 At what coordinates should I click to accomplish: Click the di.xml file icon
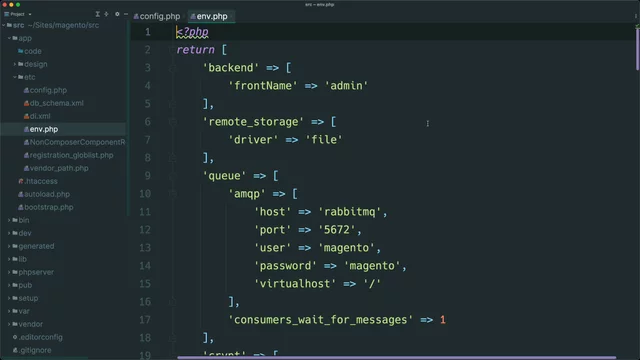tap(27, 116)
